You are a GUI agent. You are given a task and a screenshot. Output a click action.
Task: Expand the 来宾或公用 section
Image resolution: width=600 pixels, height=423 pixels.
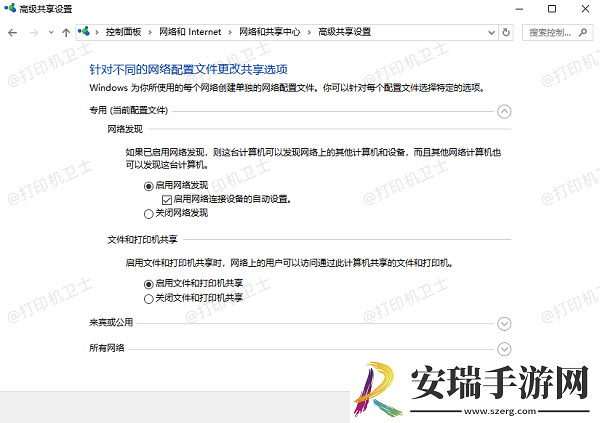pos(504,323)
